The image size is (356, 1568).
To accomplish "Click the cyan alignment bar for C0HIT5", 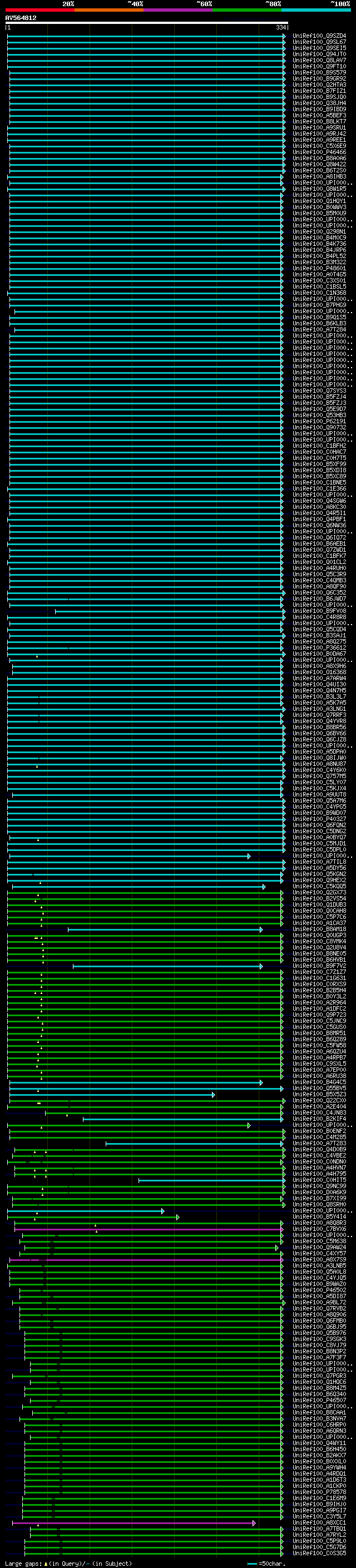I will [x=212, y=1181].
